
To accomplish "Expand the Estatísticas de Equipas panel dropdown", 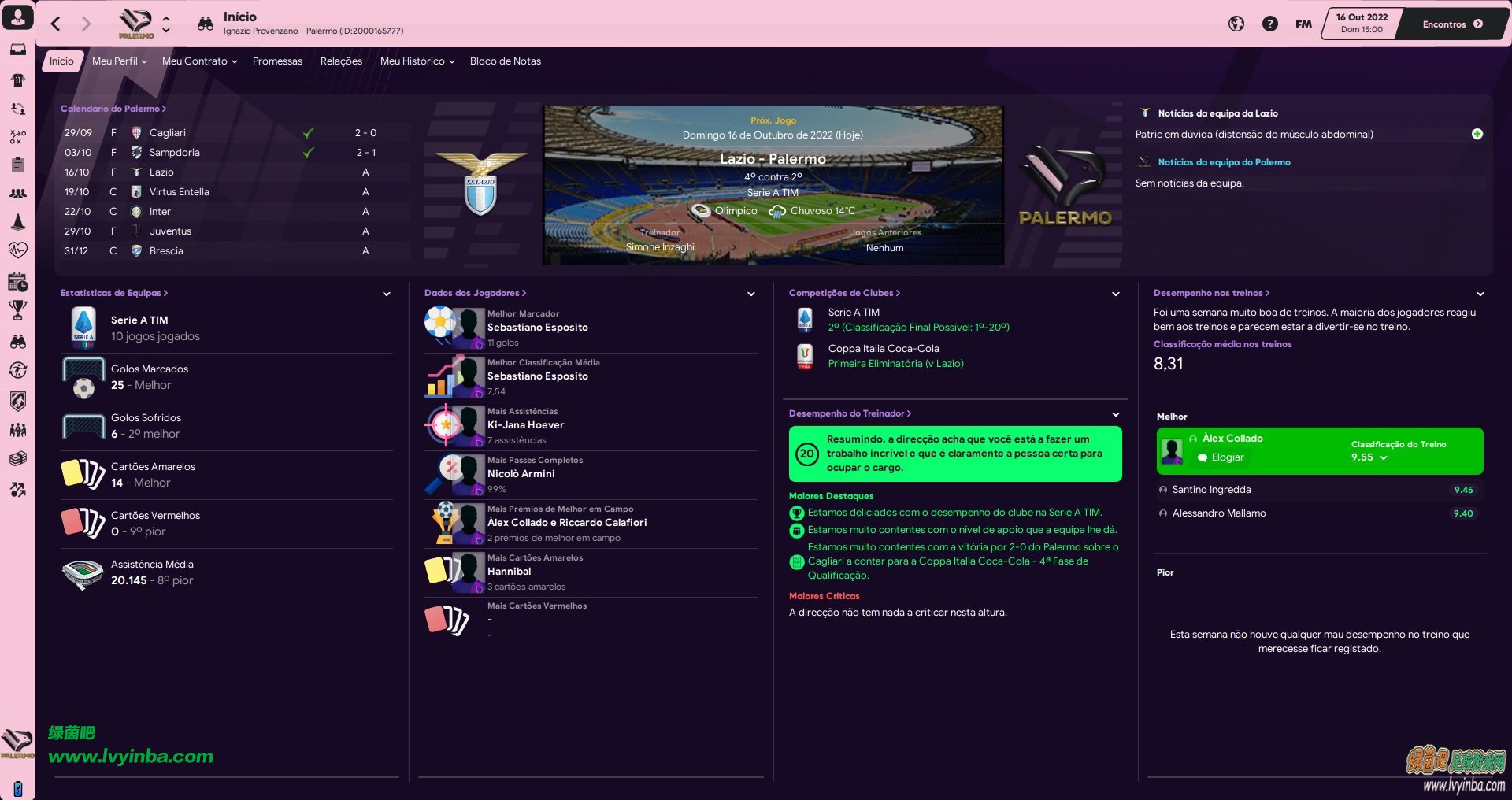I will coord(387,294).
